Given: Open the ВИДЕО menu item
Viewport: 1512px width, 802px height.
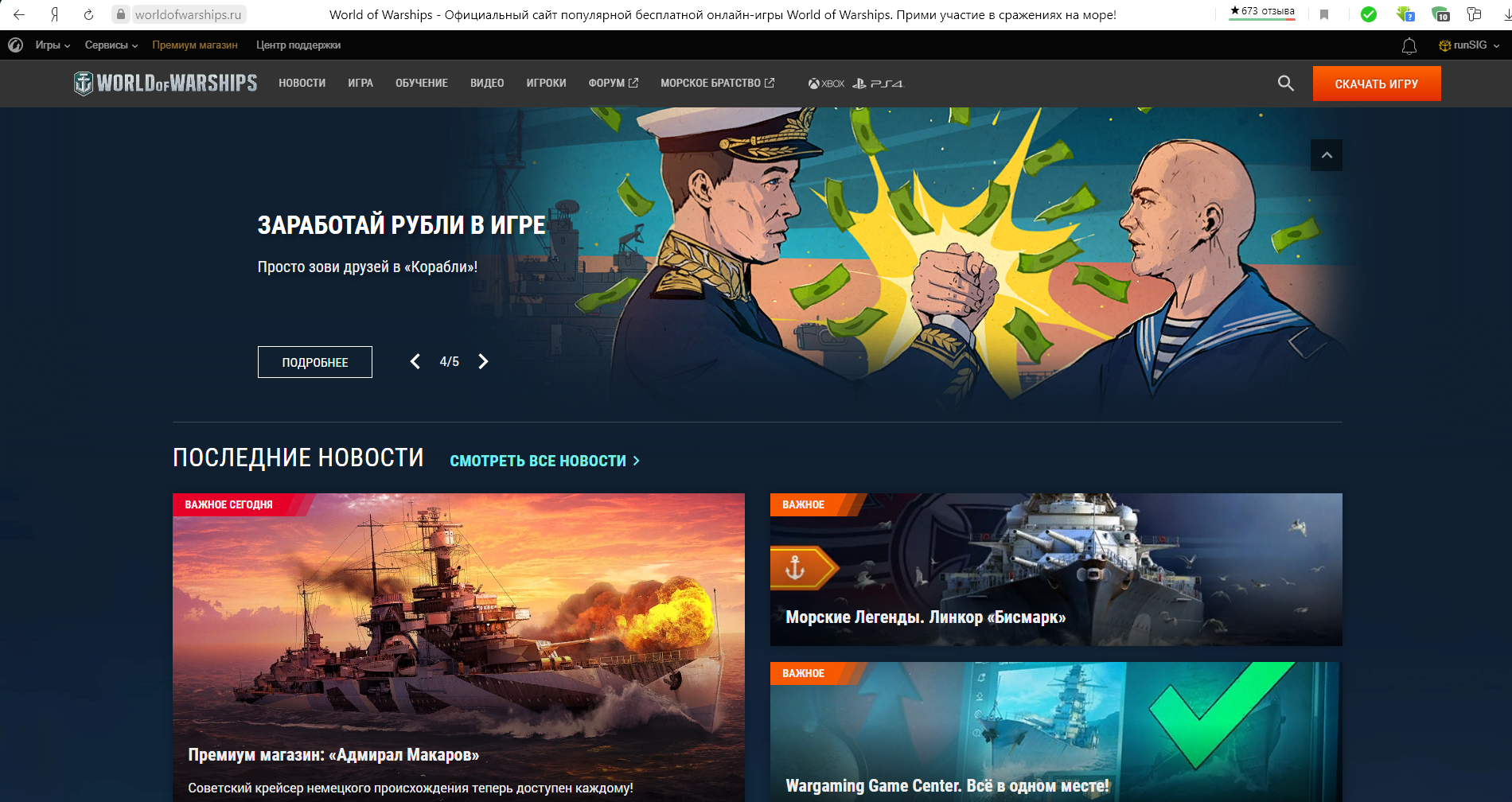Looking at the screenshot, I should click(x=487, y=83).
